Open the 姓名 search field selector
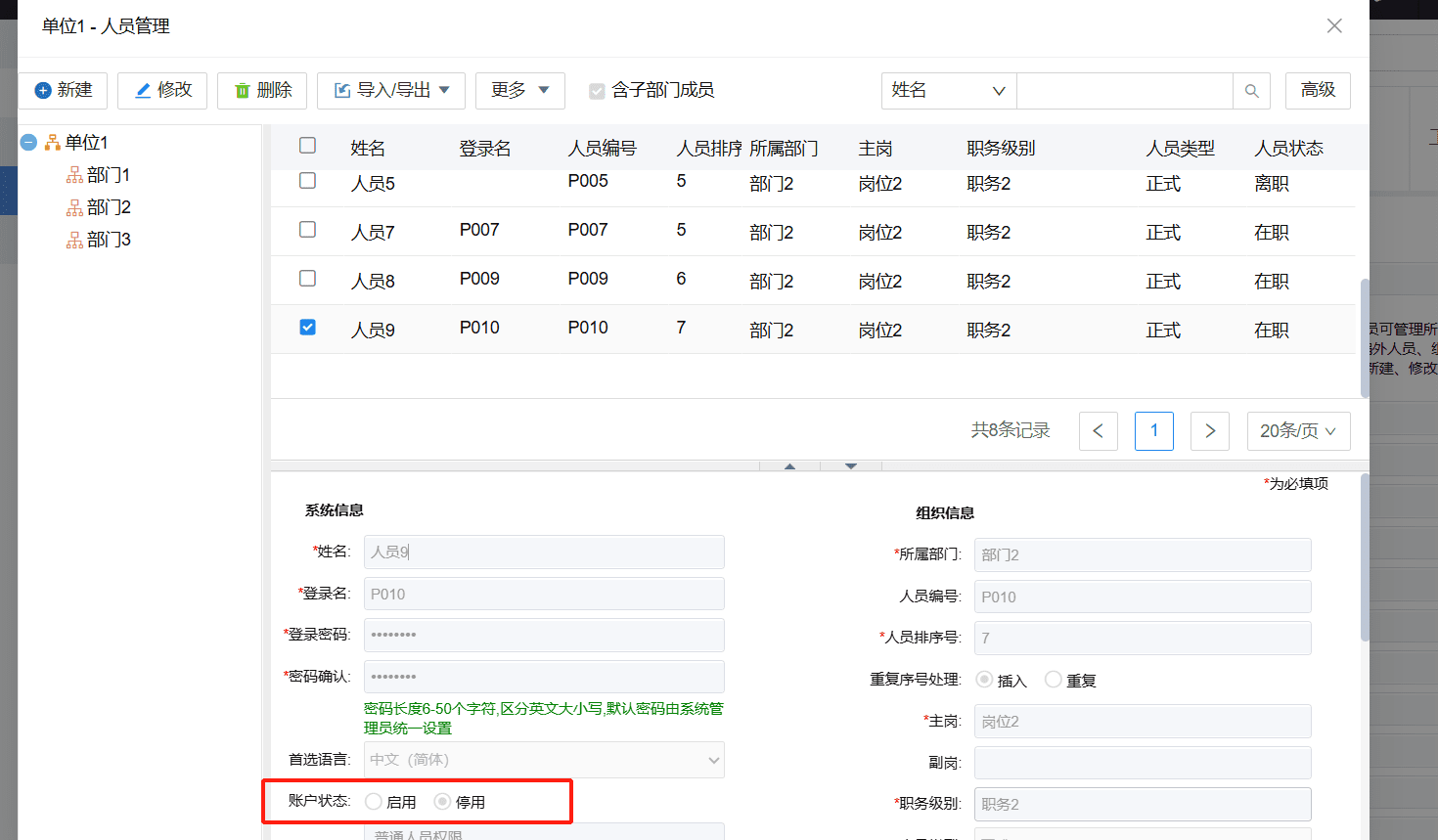This screenshot has width=1438, height=840. 949,90
